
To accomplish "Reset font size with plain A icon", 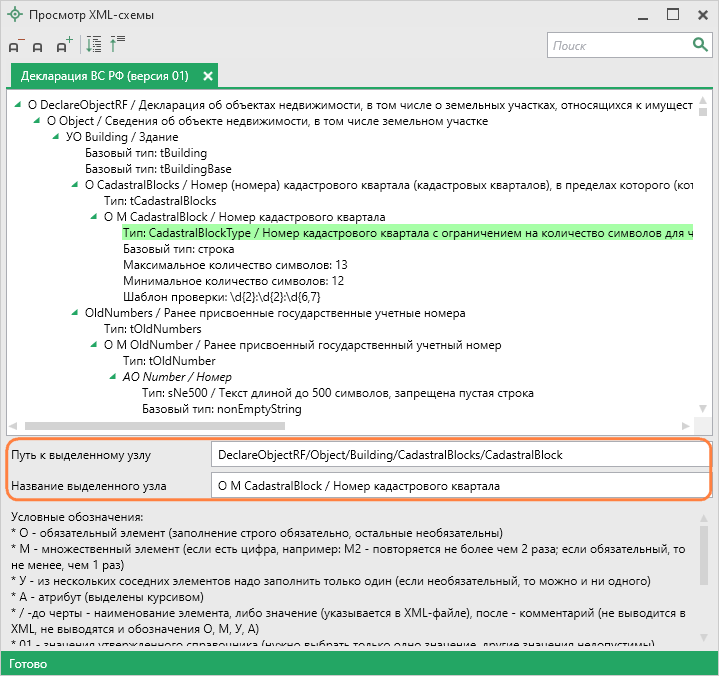I will [38, 46].
